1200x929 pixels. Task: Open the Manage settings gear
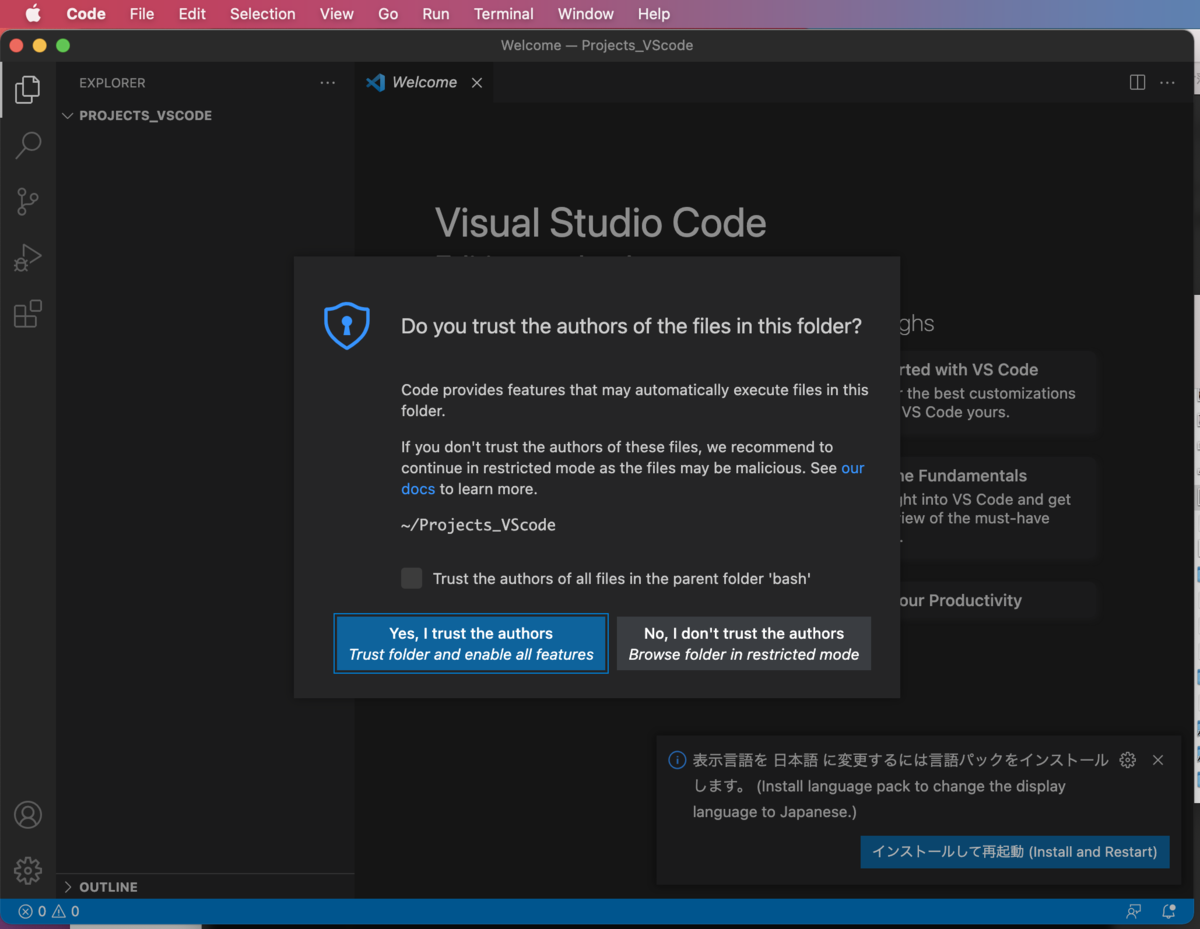(x=28, y=870)
